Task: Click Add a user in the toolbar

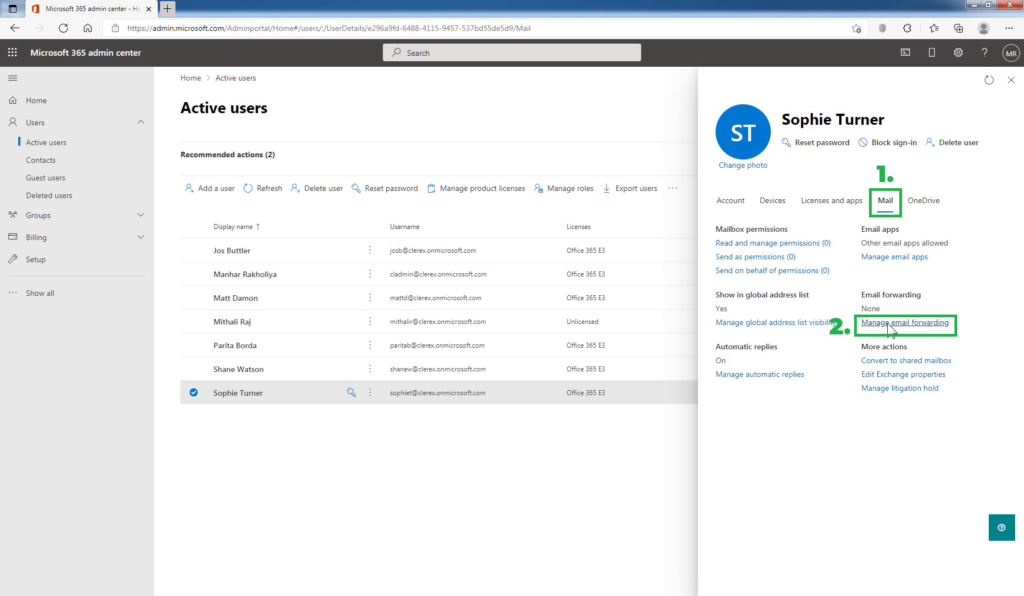Action: tap(209, 188)
